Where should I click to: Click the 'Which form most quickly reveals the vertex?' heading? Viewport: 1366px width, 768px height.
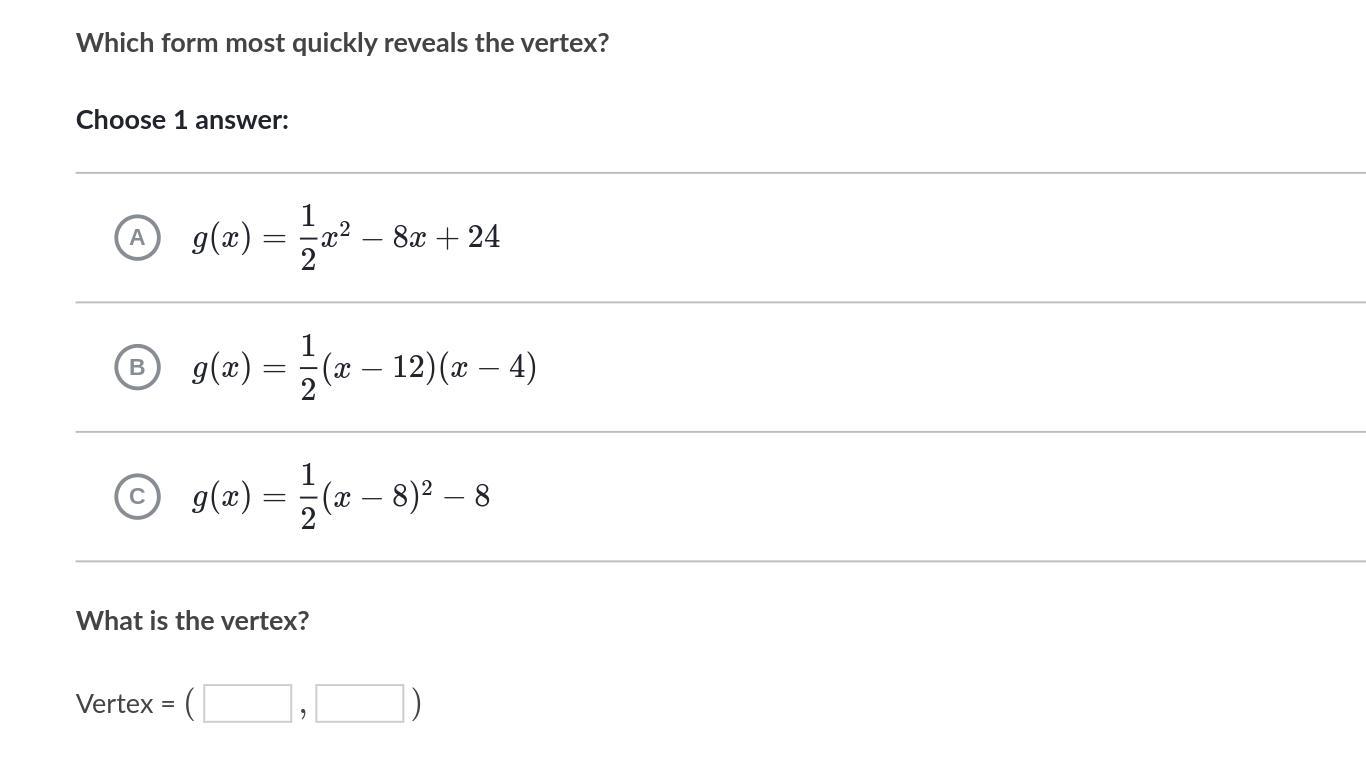(x=342, y=43)
